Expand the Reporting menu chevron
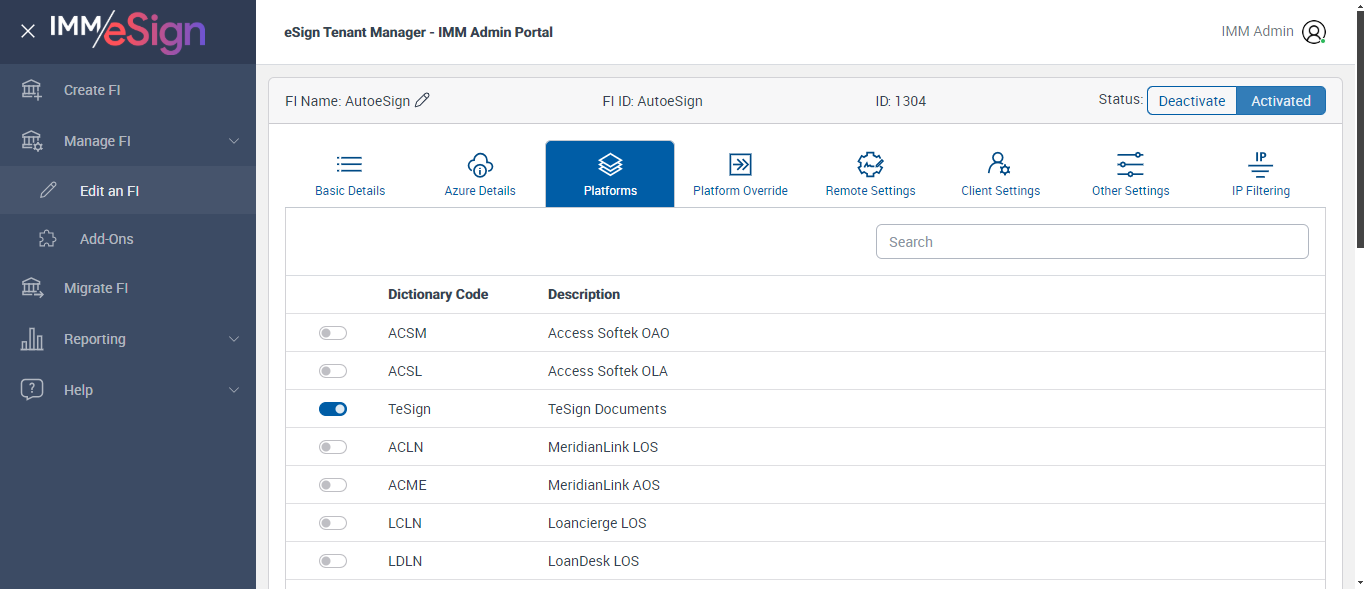Image resolution: width=1366 pixels, height=589 pixels. 234,339
